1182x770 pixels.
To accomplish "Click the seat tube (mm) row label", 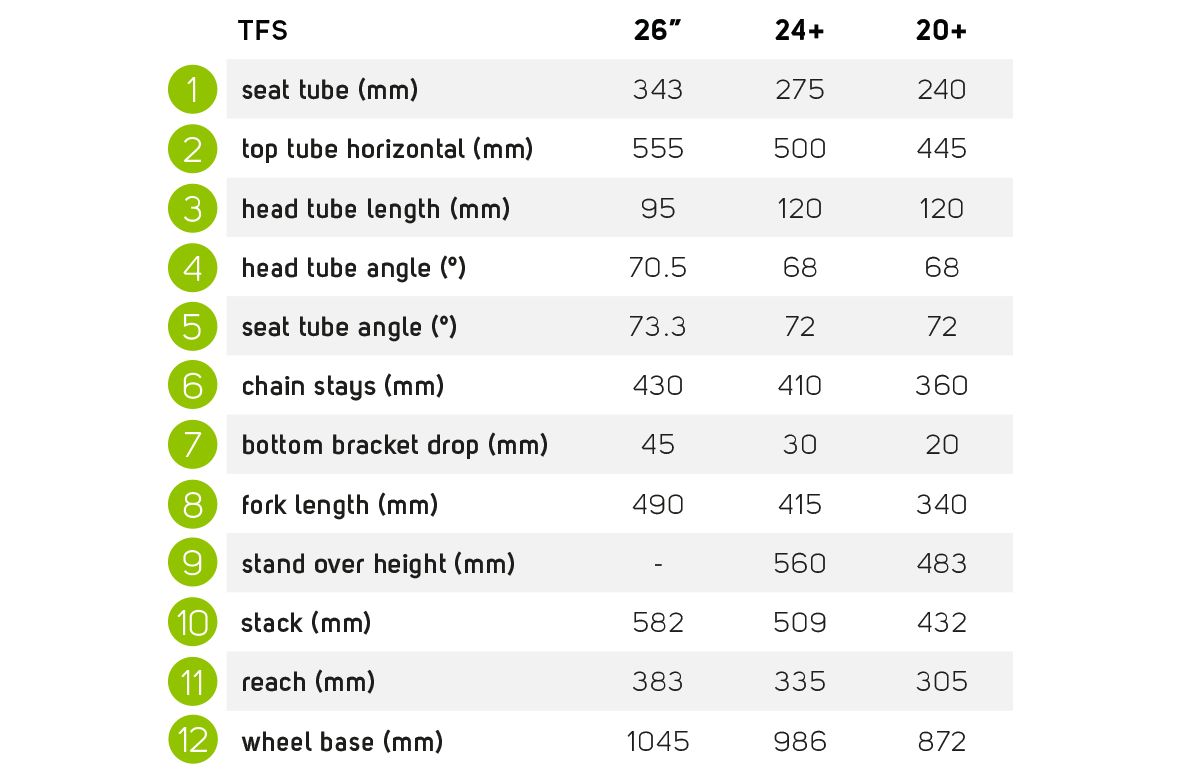I will [x=329, y=90].
